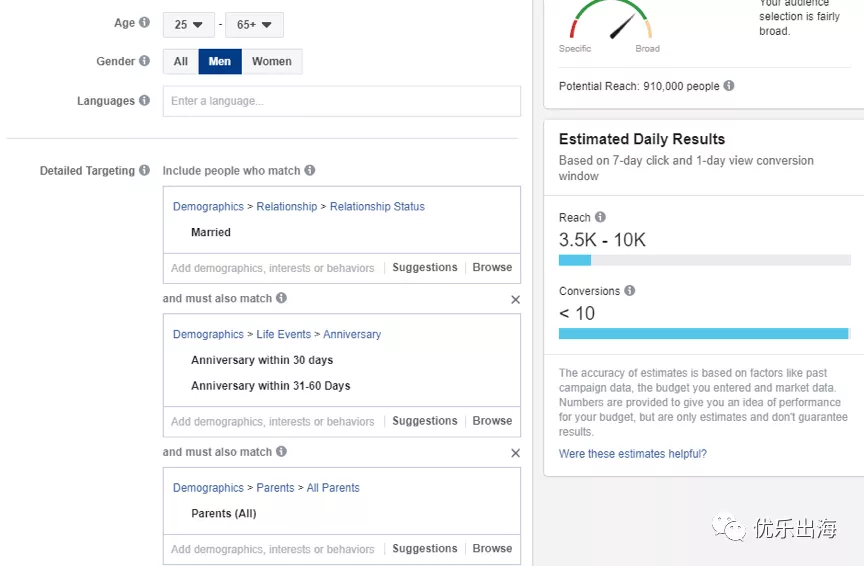Click Suggestions in the Anniversary targeting box
This screenshot has width=864, height=566.
424,422
